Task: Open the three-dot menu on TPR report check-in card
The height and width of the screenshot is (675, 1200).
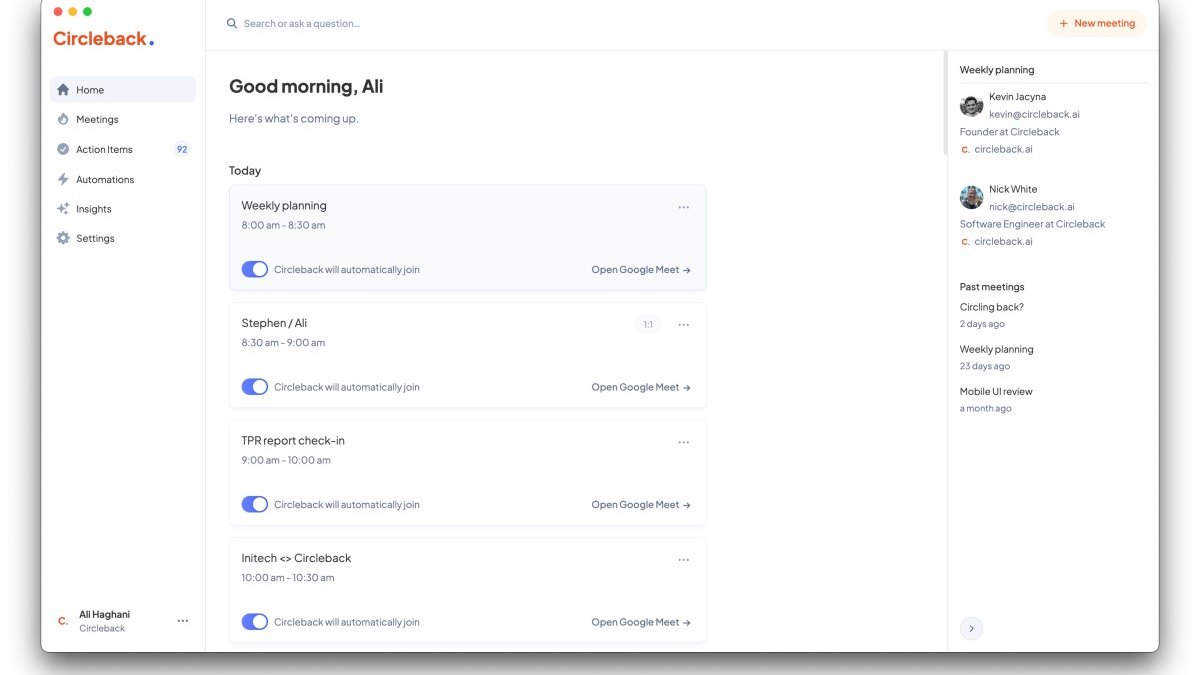Action: click(684, 442)
